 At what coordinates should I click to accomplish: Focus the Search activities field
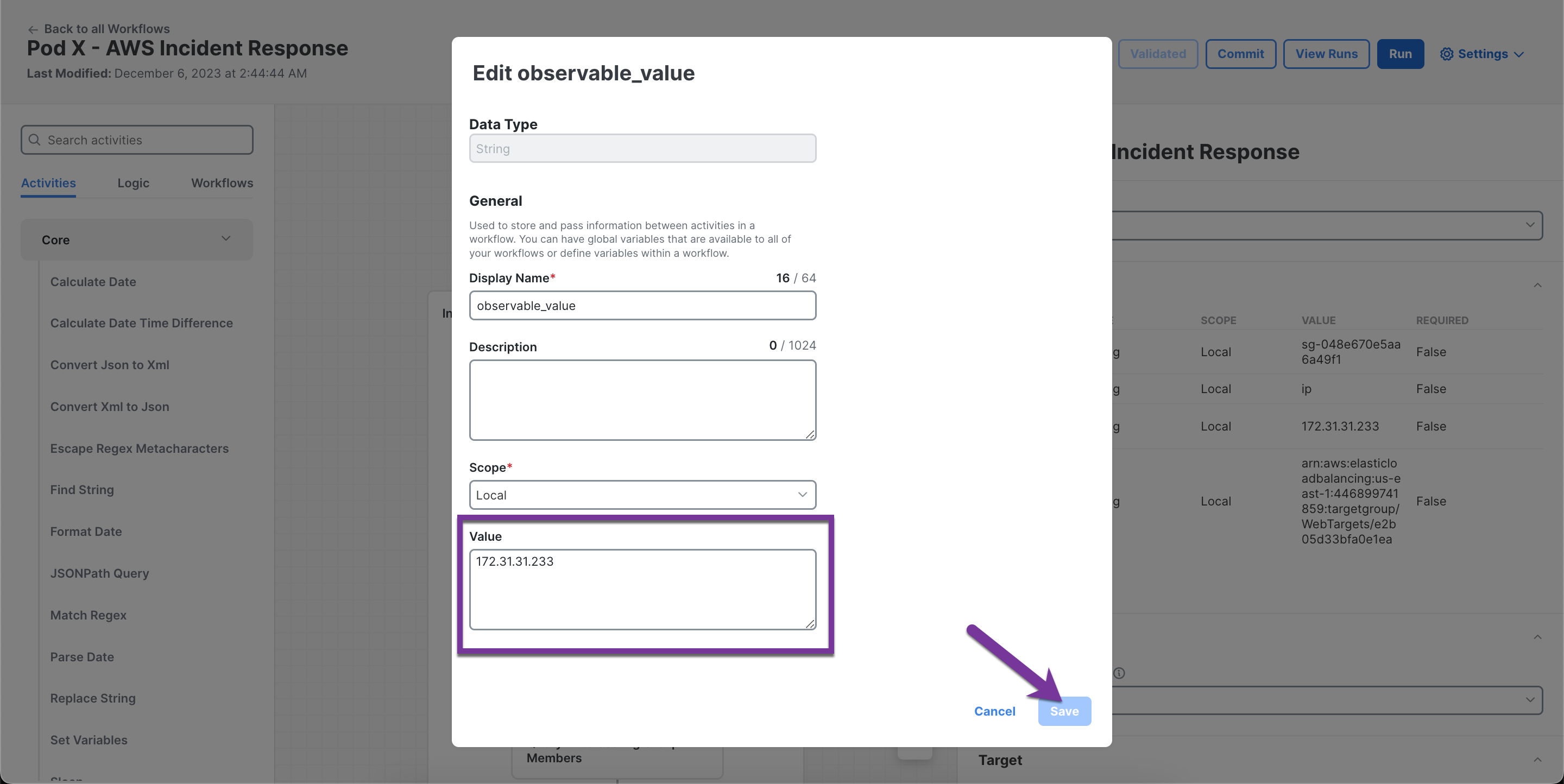(137, 140)
